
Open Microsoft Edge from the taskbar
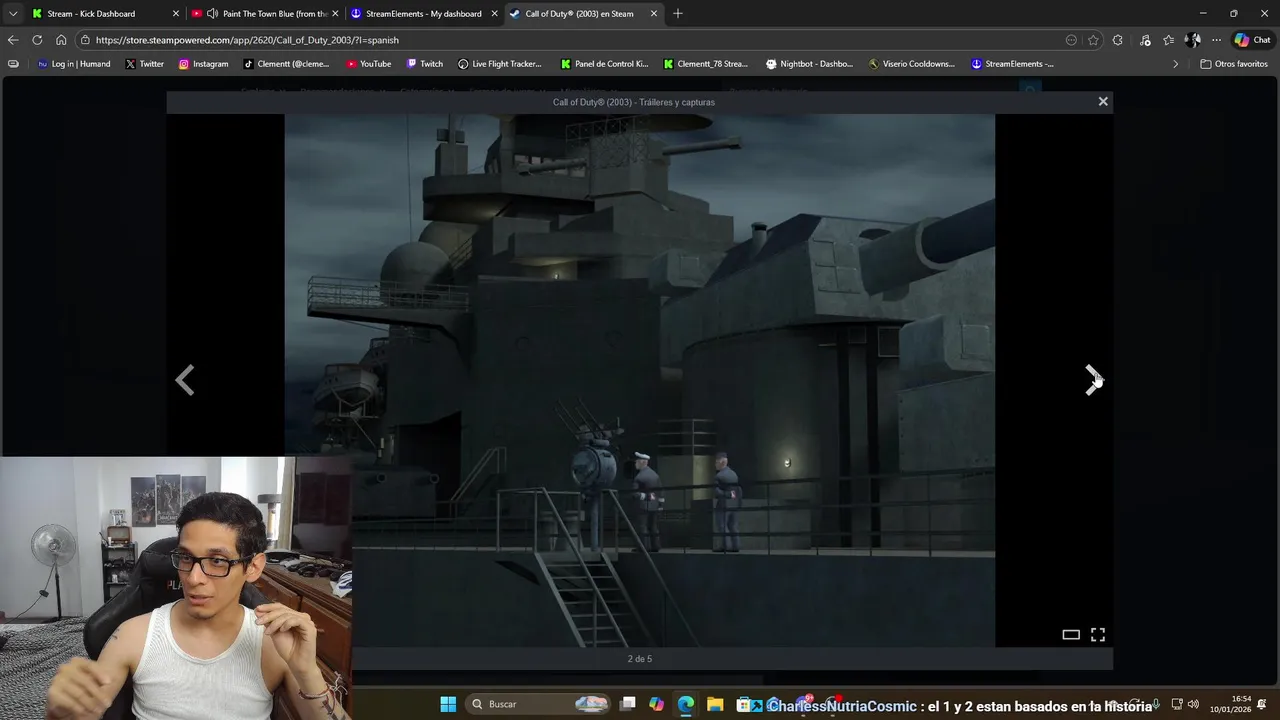686,704
